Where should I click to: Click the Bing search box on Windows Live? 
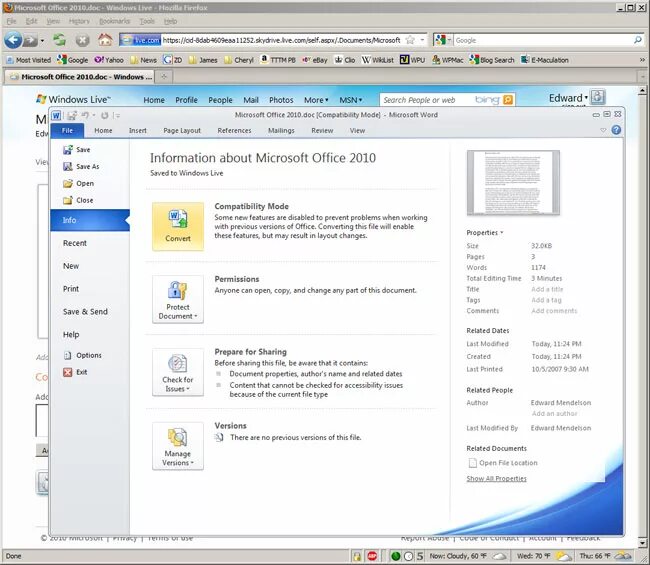(427, 100)
